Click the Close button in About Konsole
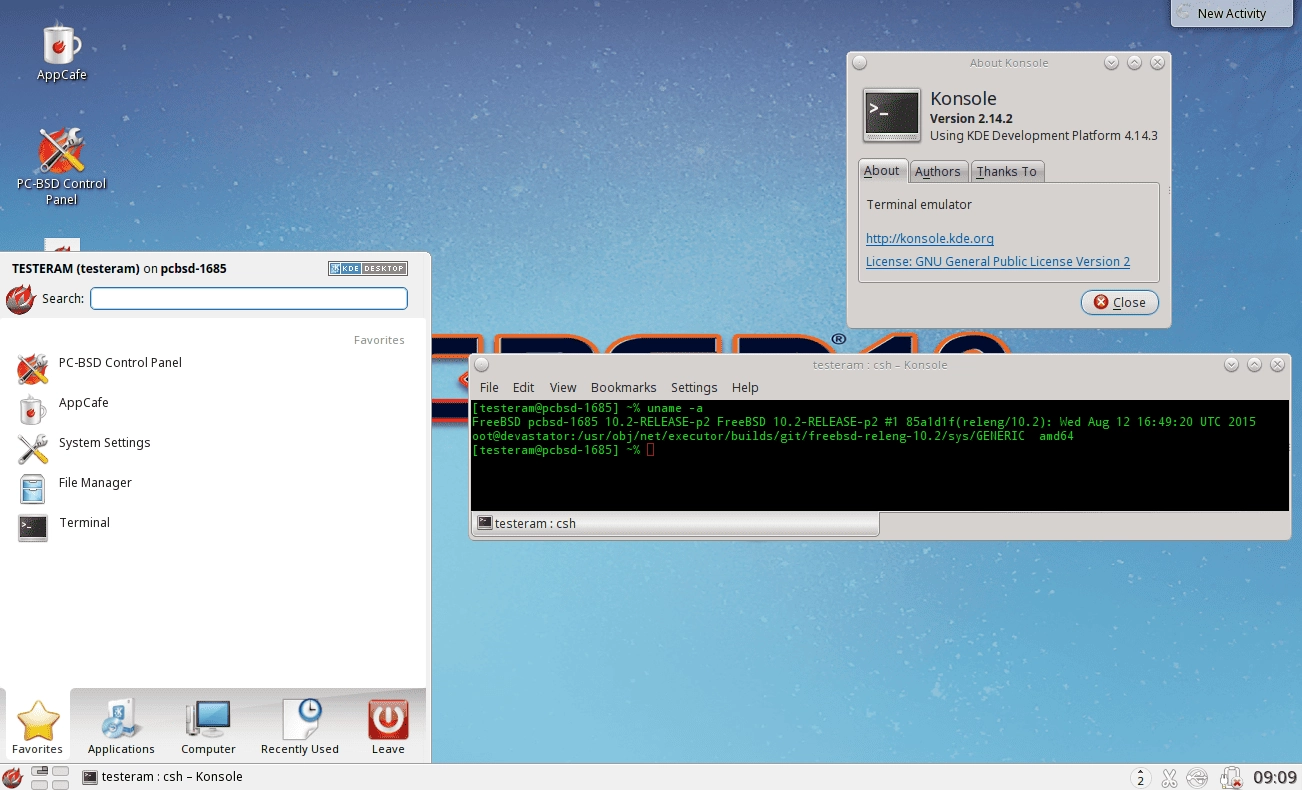Image resolution: width=1302 pixels, height=790 pixels. pyautogui.click(x=1120, y=302)
